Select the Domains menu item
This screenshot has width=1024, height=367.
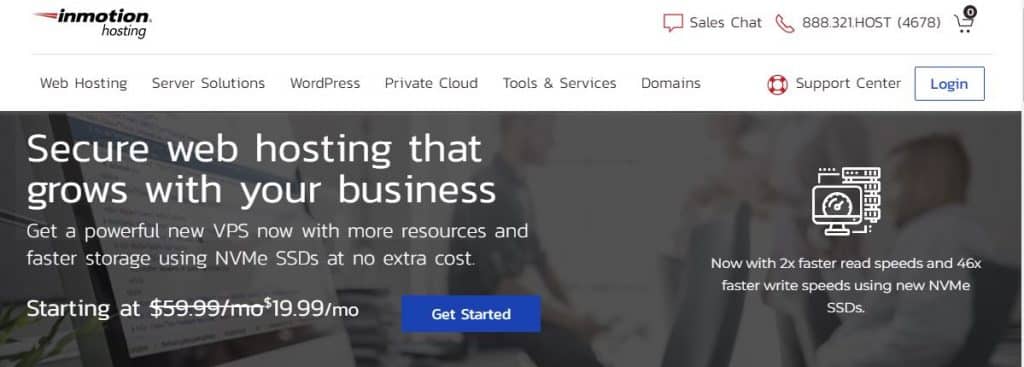click(671, 84)
